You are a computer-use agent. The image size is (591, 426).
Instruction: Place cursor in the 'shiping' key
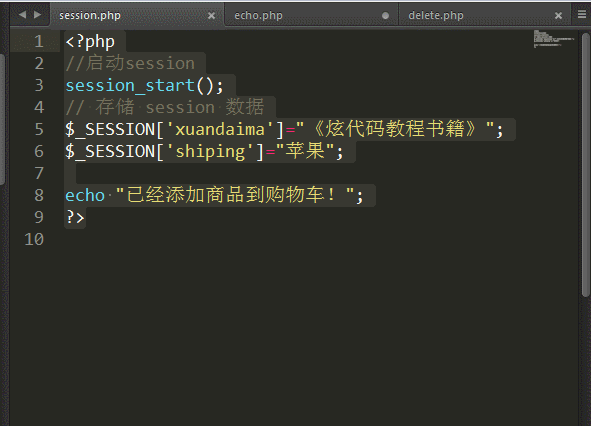coord(210,152)
